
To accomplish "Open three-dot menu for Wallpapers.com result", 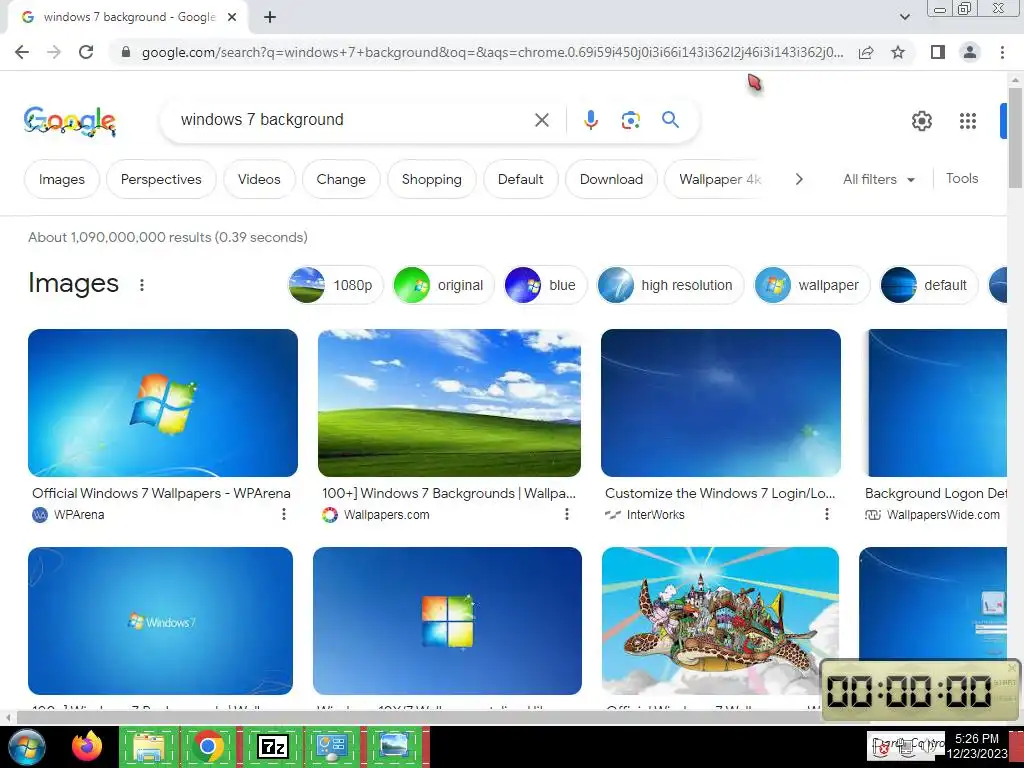I will point(566,515).
